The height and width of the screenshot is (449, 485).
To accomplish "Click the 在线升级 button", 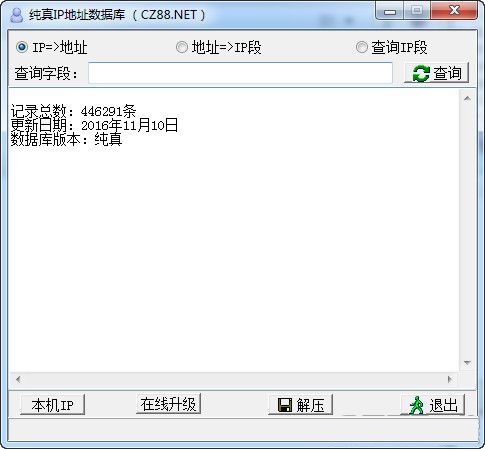I will click(x=168, y=404).
